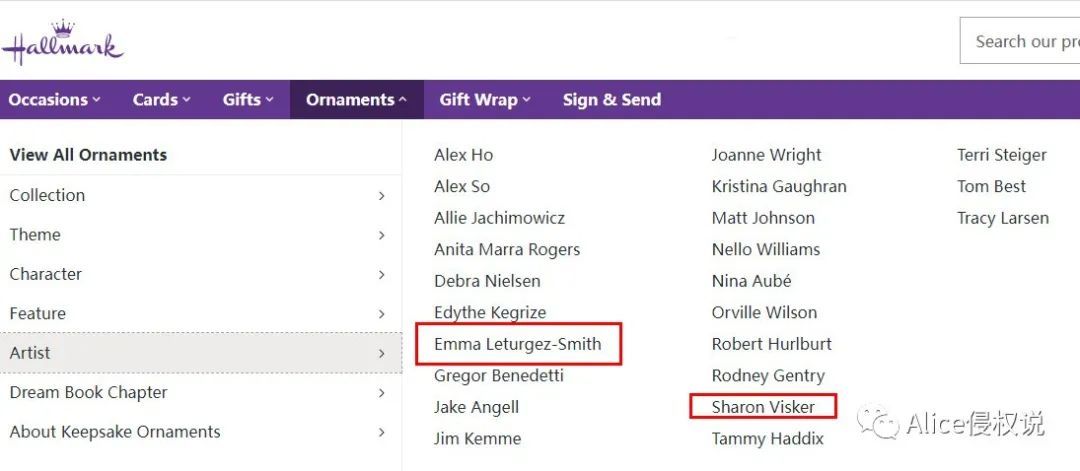Choose artist Sharon Visker
This screenshot has width=1080, height=471.
pyautogui.click(x=763, y=407)
